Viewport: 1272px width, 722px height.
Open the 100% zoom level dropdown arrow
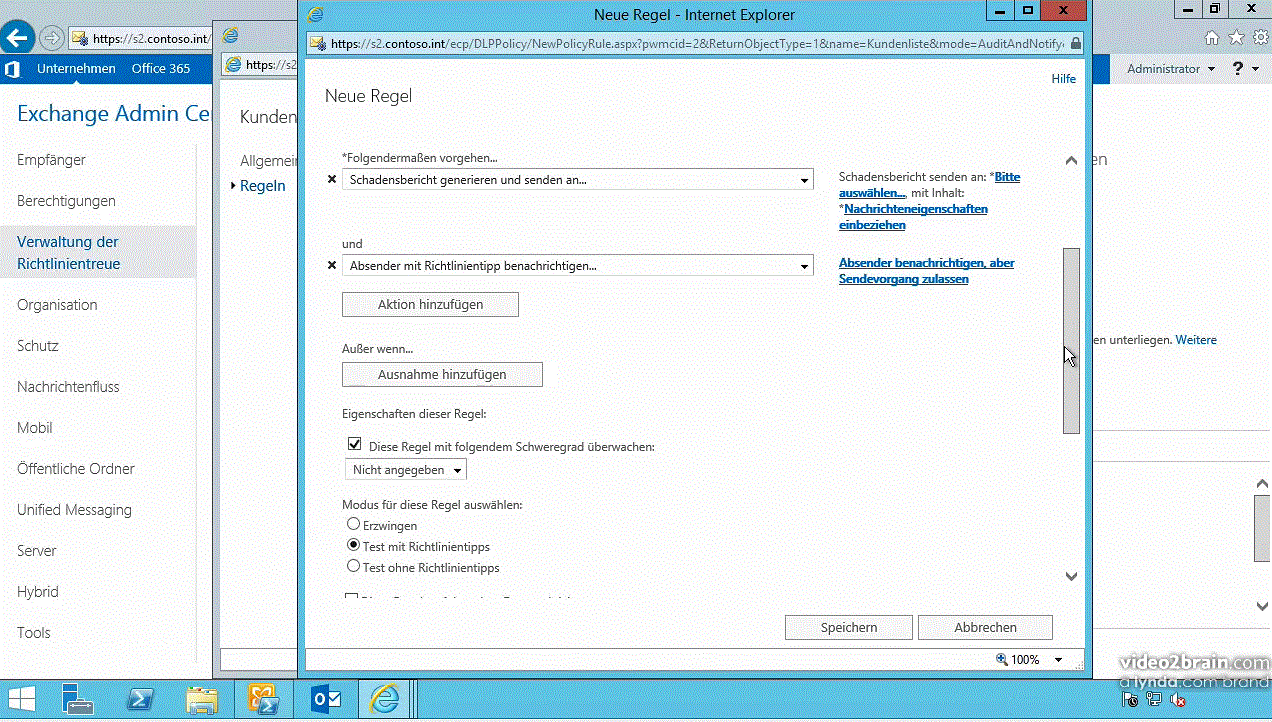point(1059,660)
